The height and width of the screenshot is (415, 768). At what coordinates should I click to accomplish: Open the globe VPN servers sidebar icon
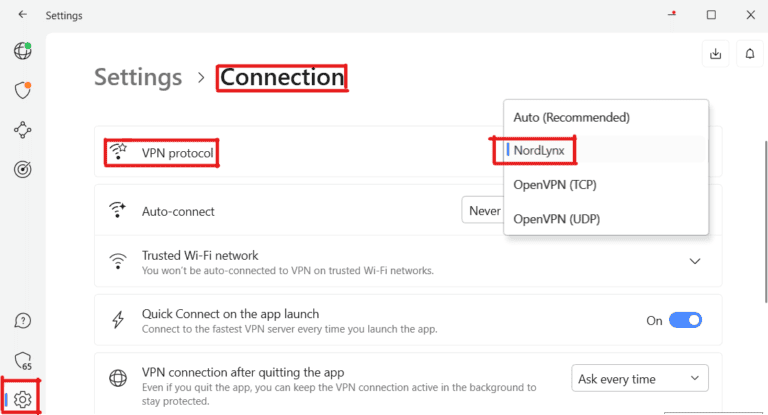(x=22, y=51)
